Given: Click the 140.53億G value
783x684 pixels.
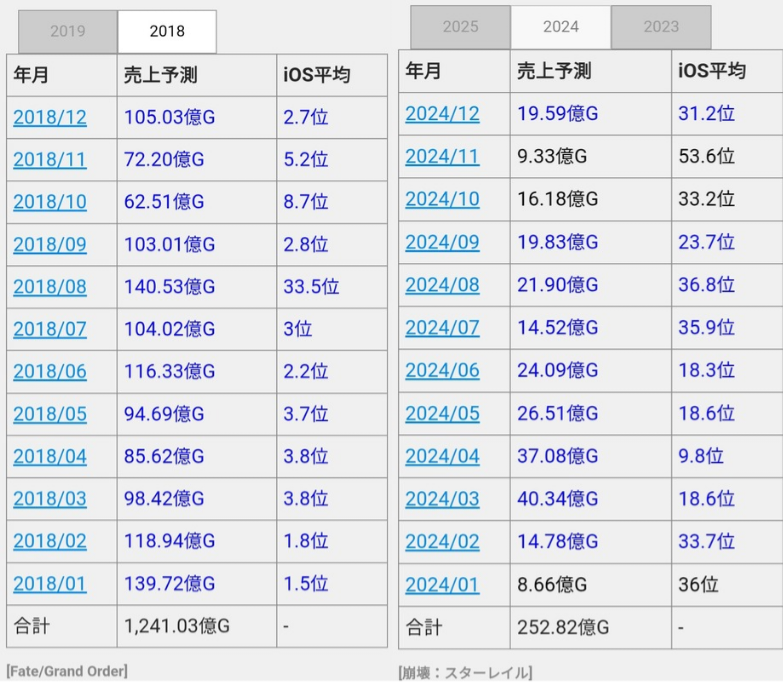Looking at the screenshot, I should pyautogui.click(x=169, y=287).
